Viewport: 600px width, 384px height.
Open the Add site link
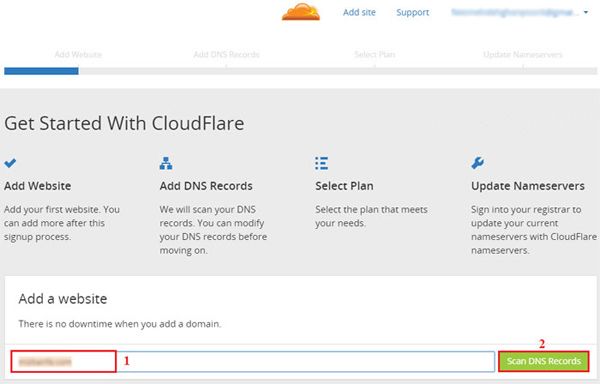point(359,12)
